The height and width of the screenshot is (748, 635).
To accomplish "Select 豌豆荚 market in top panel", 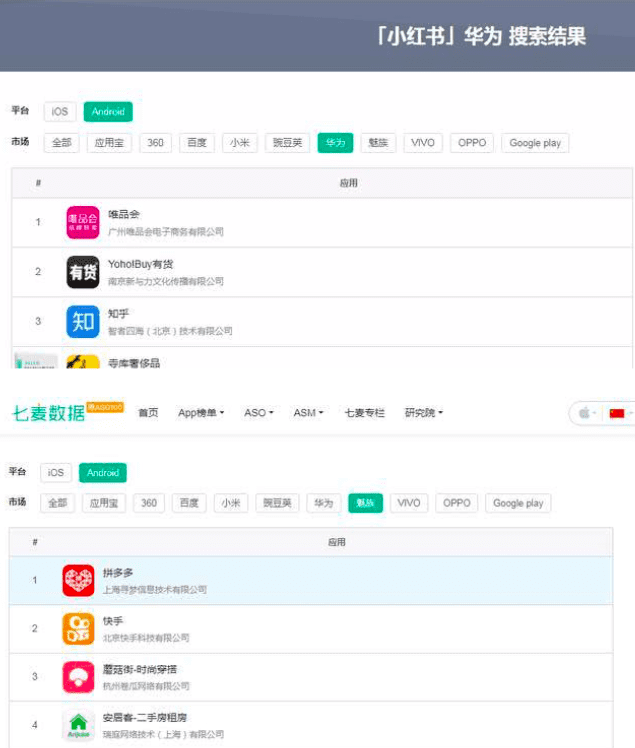I will [x=288, y=143].
